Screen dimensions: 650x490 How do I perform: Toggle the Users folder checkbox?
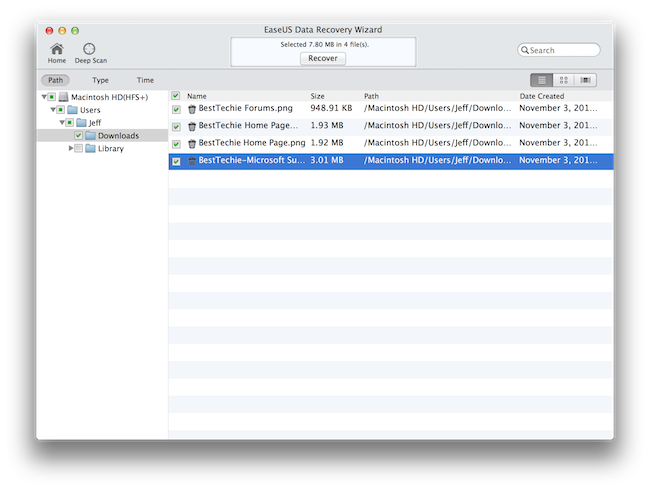[61, 110]
